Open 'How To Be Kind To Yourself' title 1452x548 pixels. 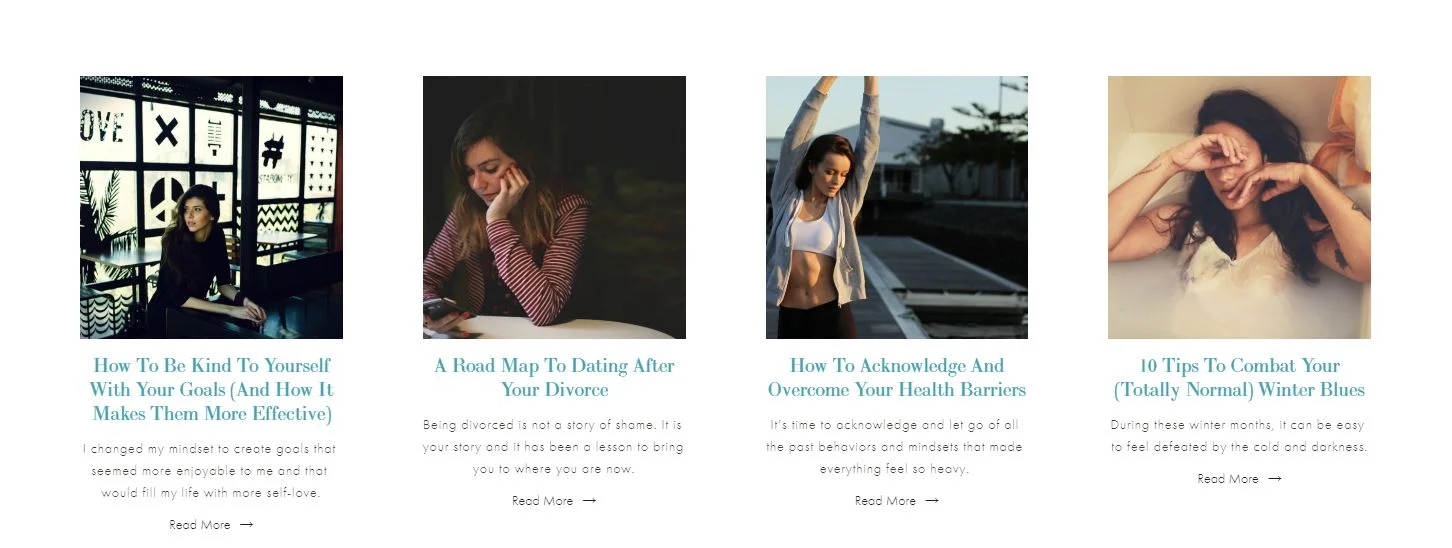[x=211, y=390]
